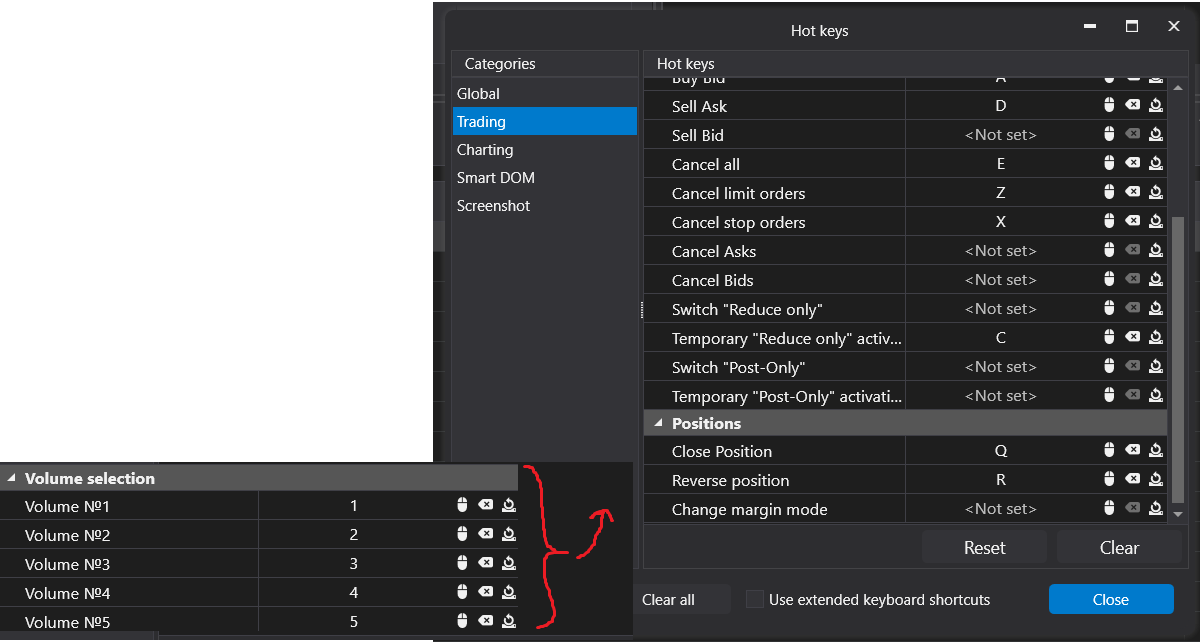Click the mouse-binding icon for Volume №1

click(462, 505)
